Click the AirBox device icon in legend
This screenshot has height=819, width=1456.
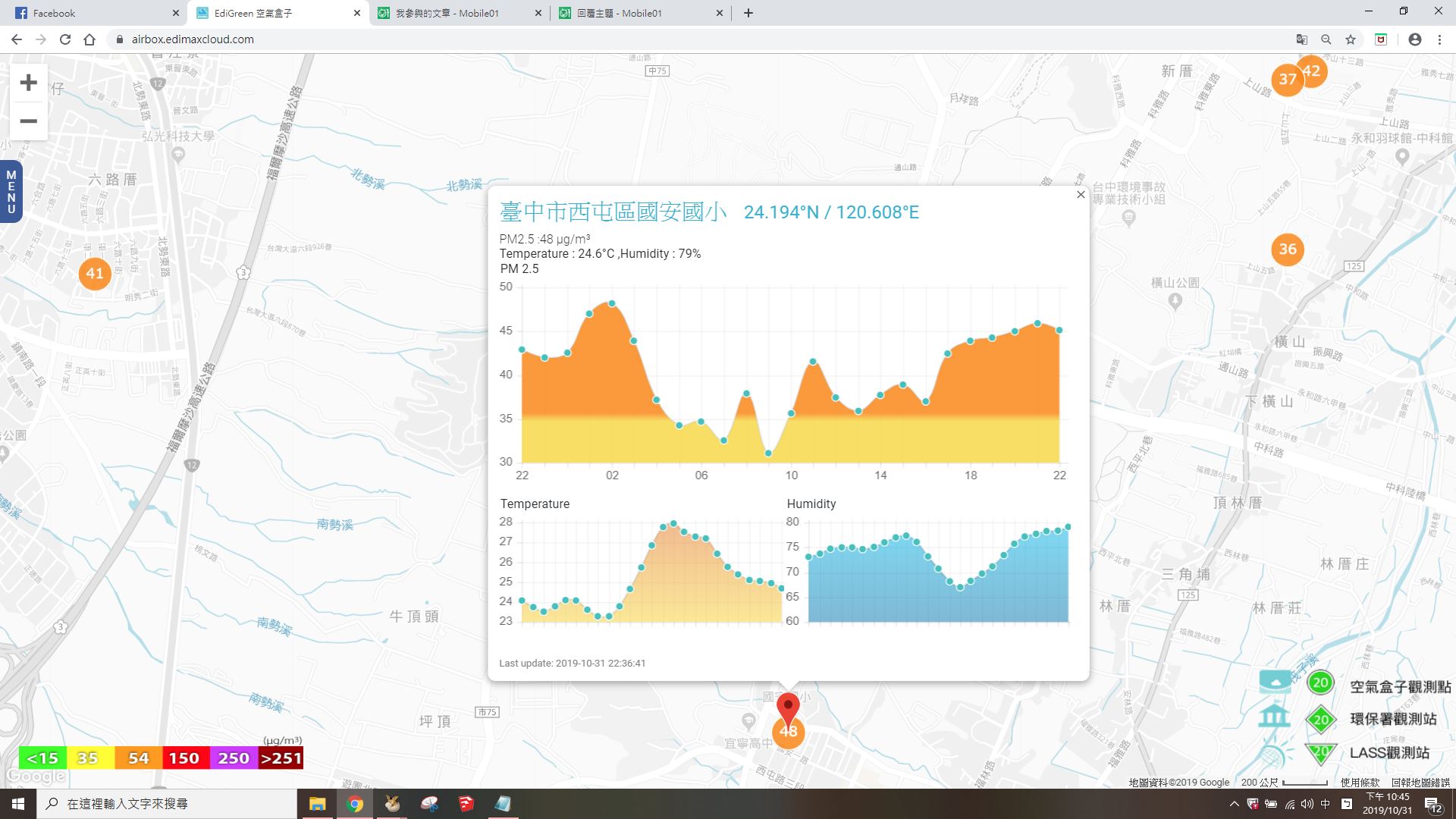(1275, 682)
